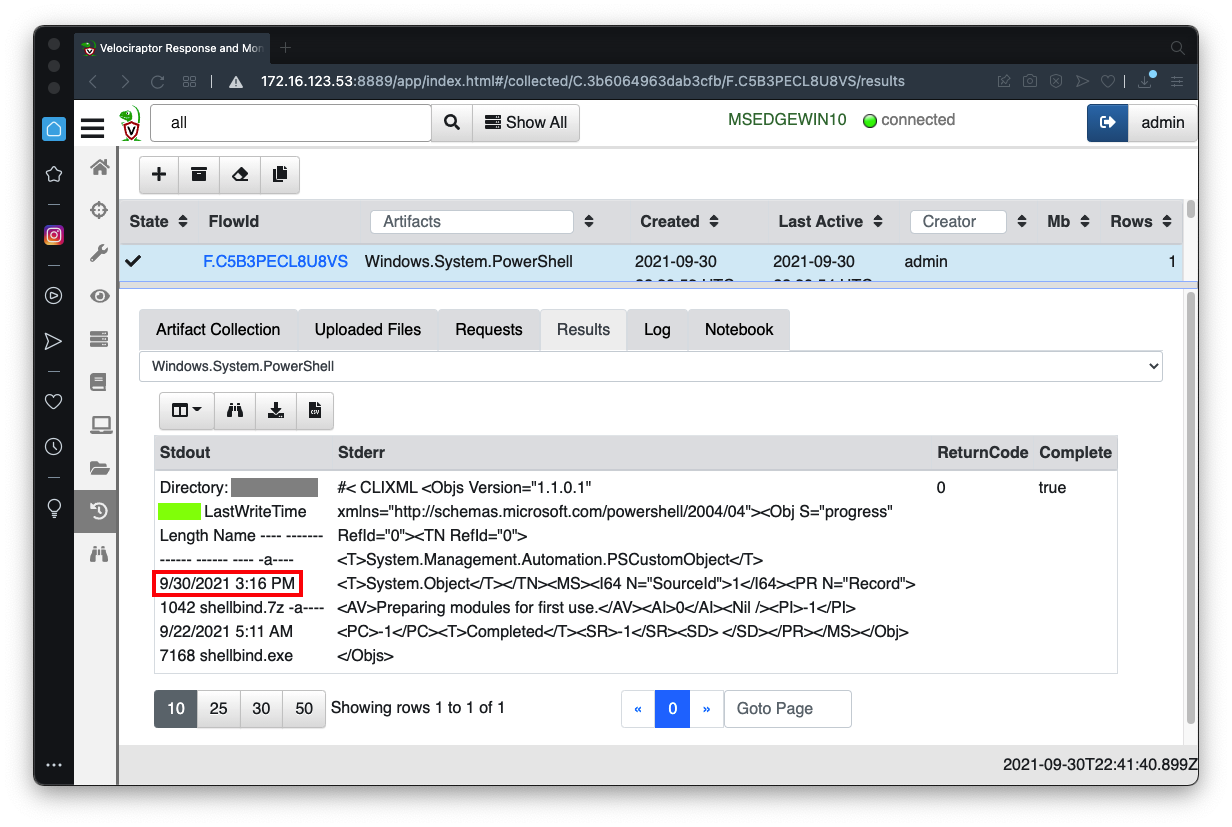This screenshot has height=827, width=1232.
Task: Switch to Log tab
Action: [x=657, y=329]
